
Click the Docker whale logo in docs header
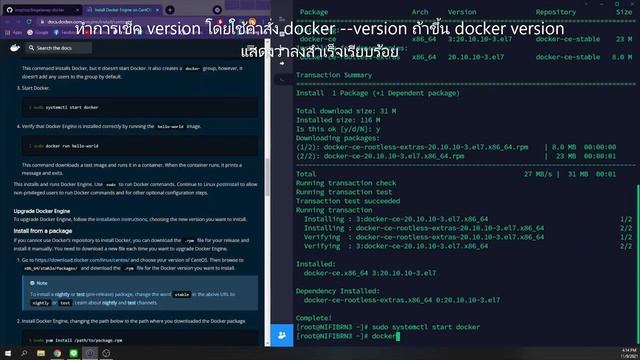point(15,48)
